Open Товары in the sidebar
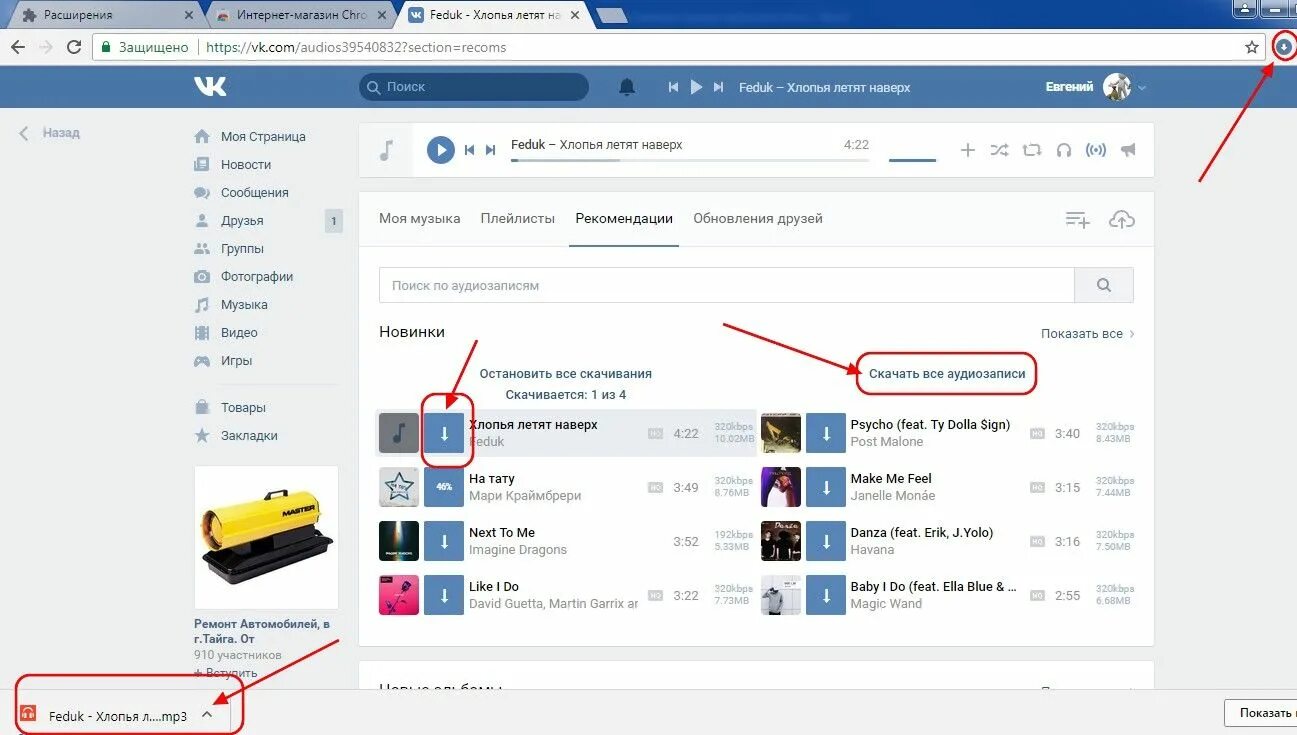Image resolution: width=1297 pixels, height=735 pixels. pyautogui.click(x=243, y=408)
